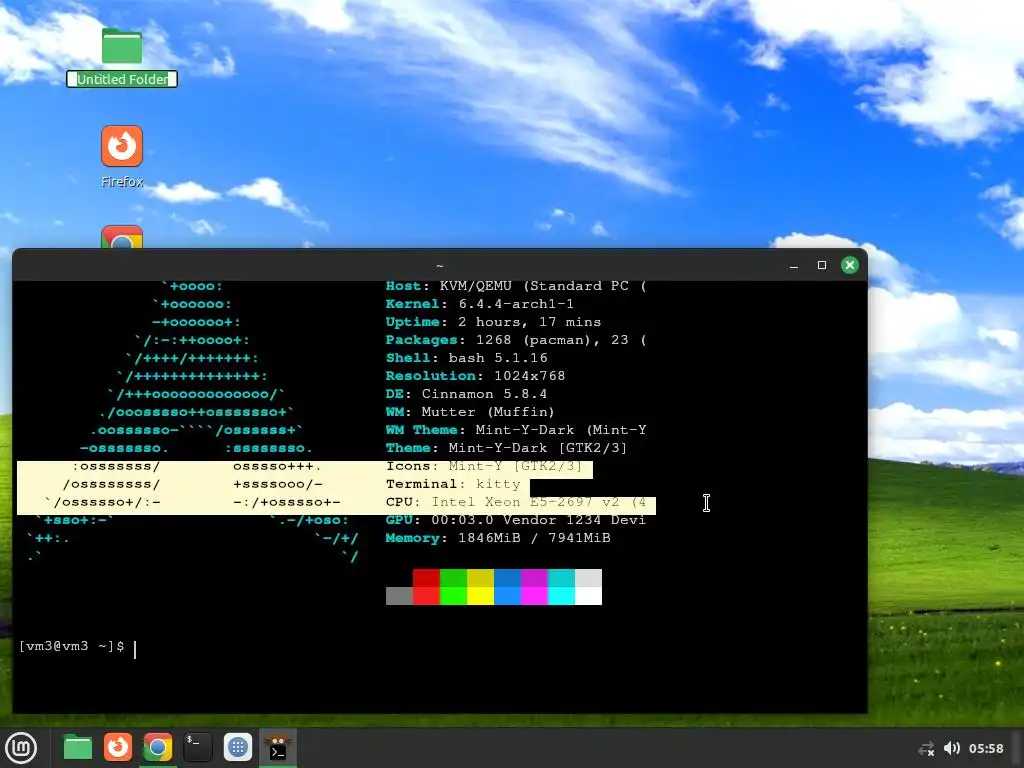Launch the terminal icon in the taskbar
This screenshot has width=1024, height=768.
click(198, 747)
